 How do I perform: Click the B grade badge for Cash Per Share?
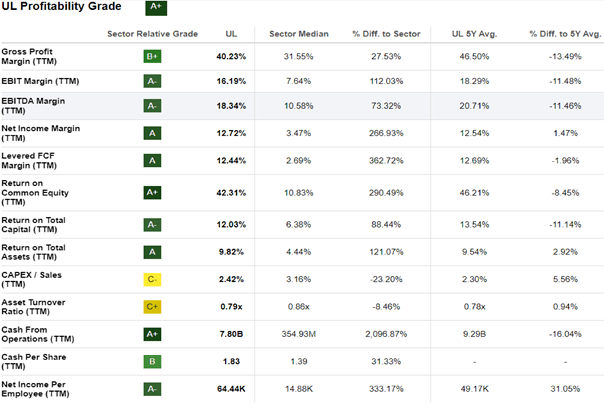[x=153, y=361]
